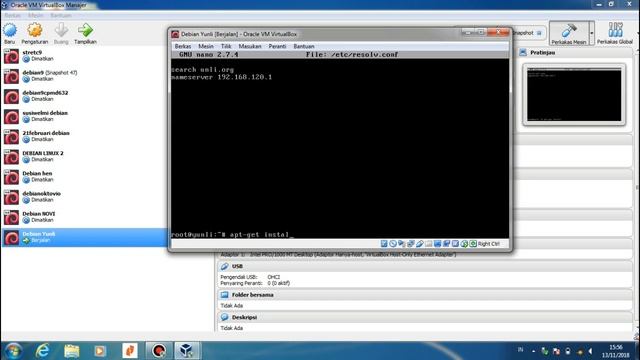Select the susiwelmi debian machine

tap(84, 116)
